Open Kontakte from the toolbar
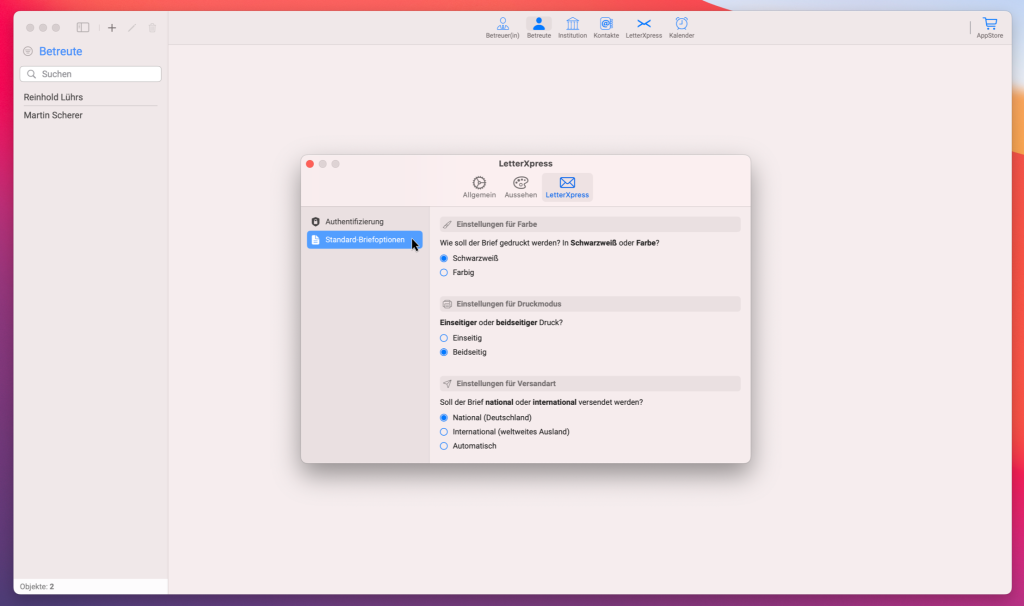Image resolution: width=1024 pixels, height=606 pixels. tap(606, 28)
